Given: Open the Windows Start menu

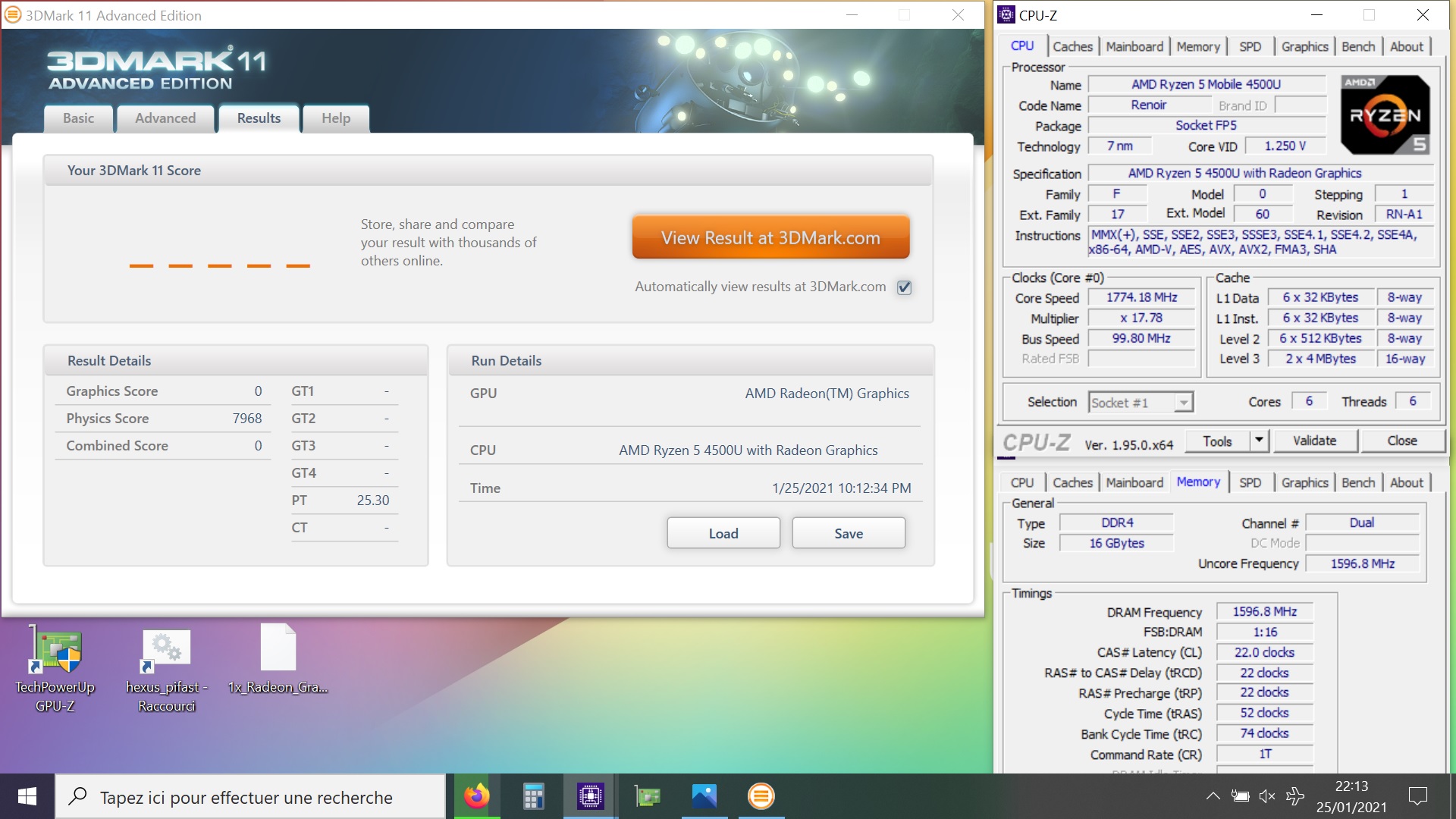Looking at the screenshot, I should coord(27,796).
